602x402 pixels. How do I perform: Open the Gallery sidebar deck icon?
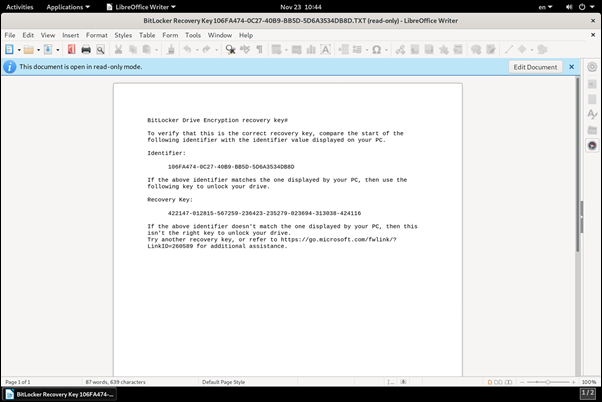(x=592, y=130)
